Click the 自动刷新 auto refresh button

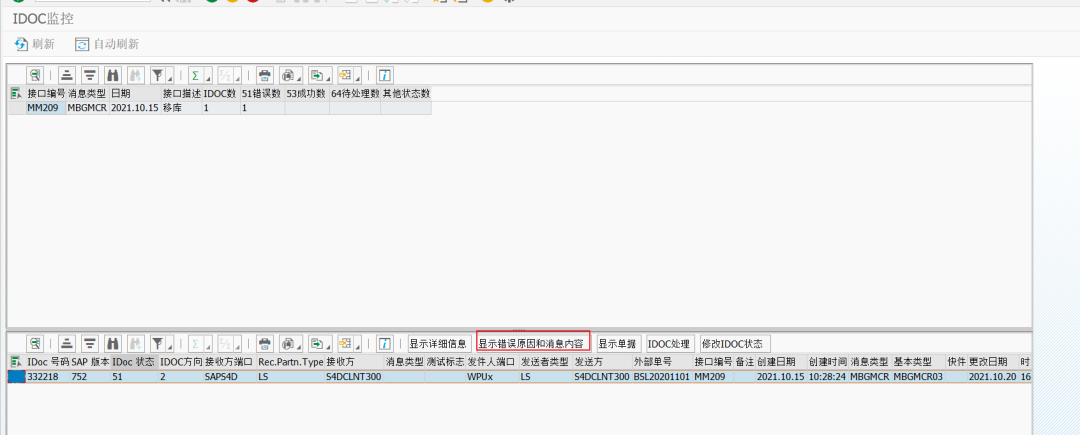tap(107, 44)
